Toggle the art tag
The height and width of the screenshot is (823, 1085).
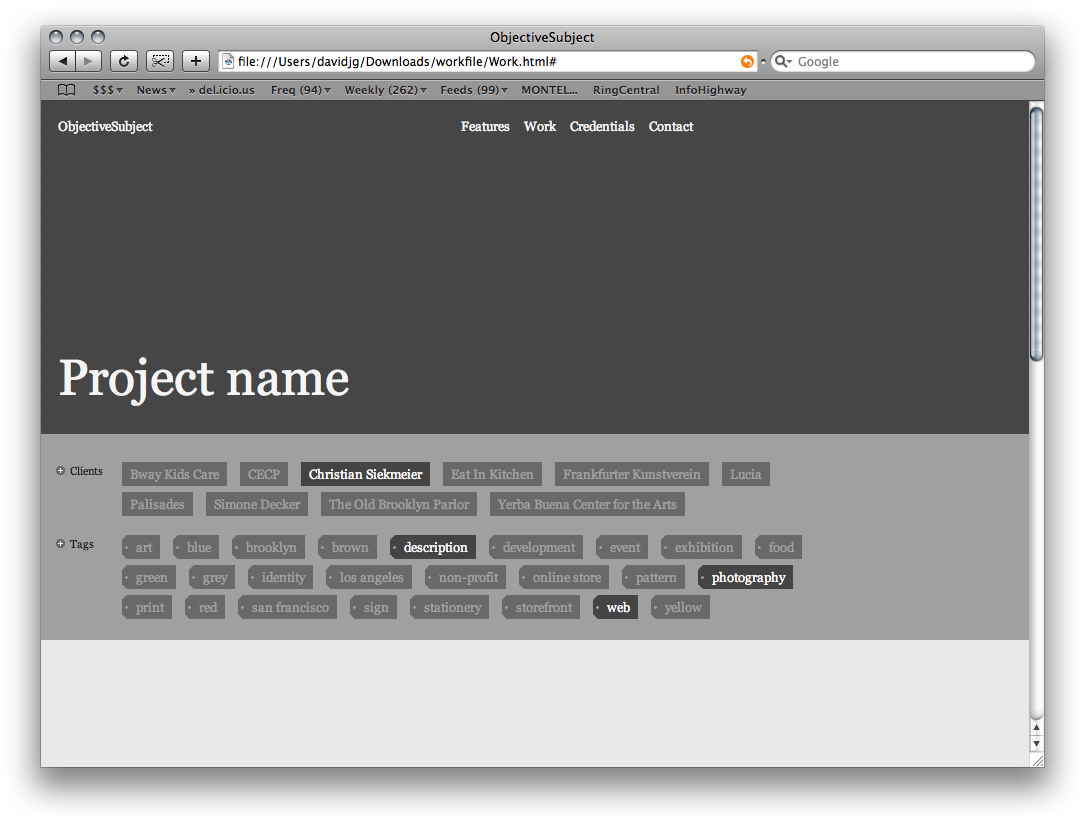tap(141, 547)
